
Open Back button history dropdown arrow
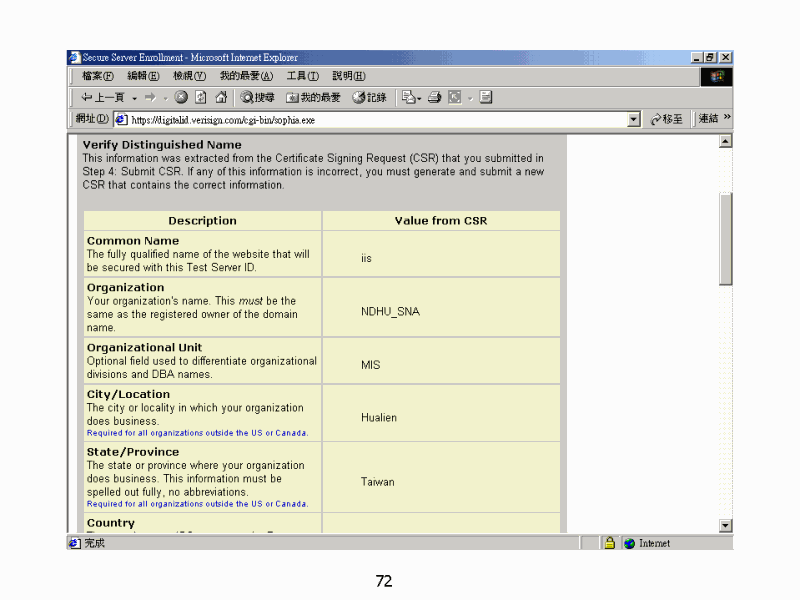click(x=134, y=97)
